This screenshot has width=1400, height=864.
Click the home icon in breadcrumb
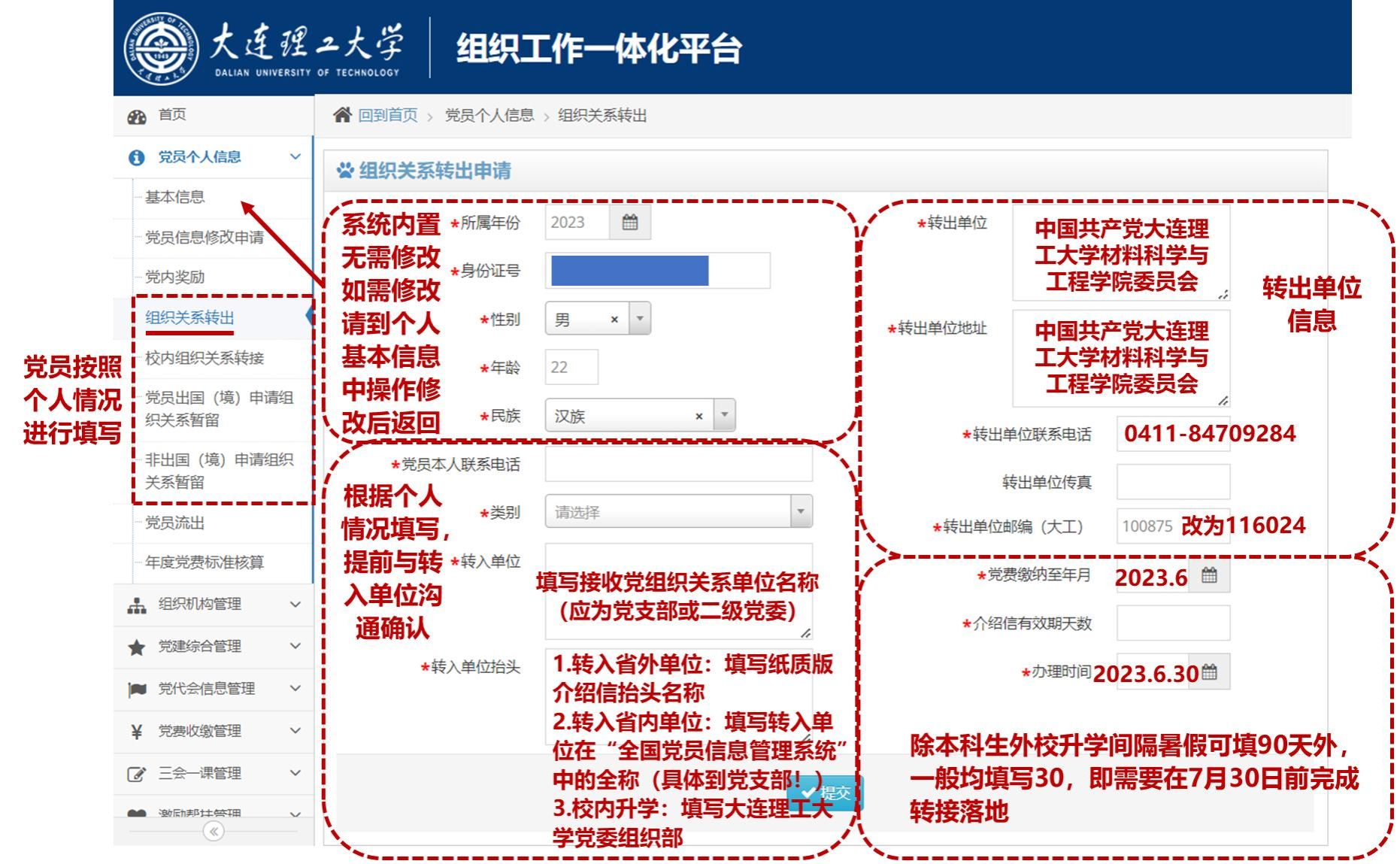[x=342, y=115]
